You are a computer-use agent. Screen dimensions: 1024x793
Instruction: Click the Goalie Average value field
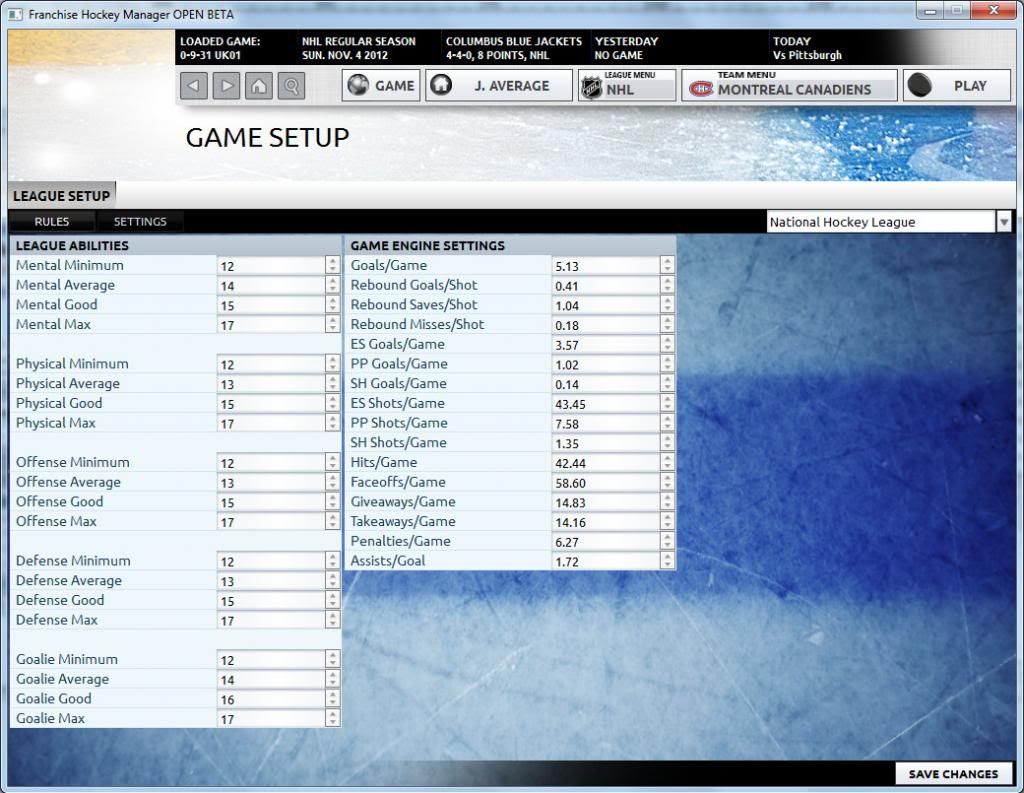[x=271, y=679]
